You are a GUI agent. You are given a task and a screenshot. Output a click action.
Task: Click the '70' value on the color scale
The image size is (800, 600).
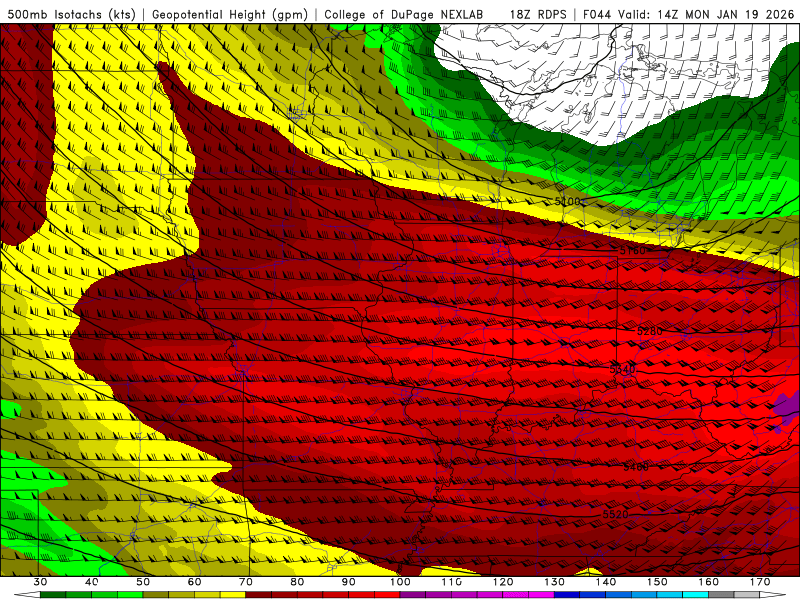[246, 582]
